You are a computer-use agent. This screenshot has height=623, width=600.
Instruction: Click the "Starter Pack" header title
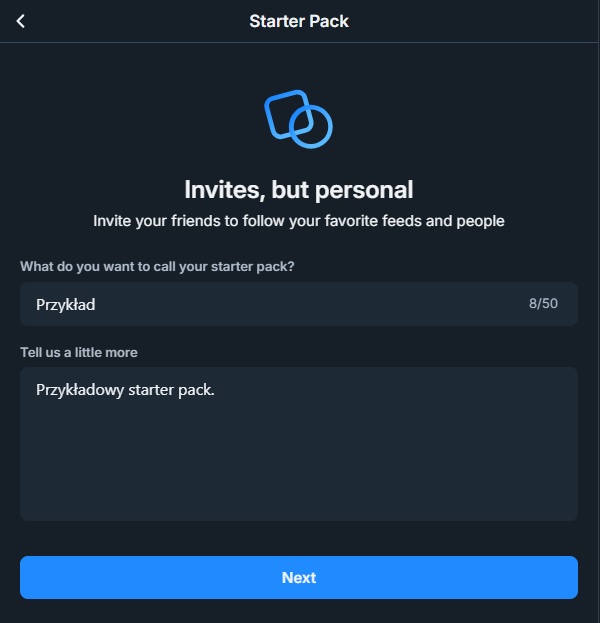[299, 21]
